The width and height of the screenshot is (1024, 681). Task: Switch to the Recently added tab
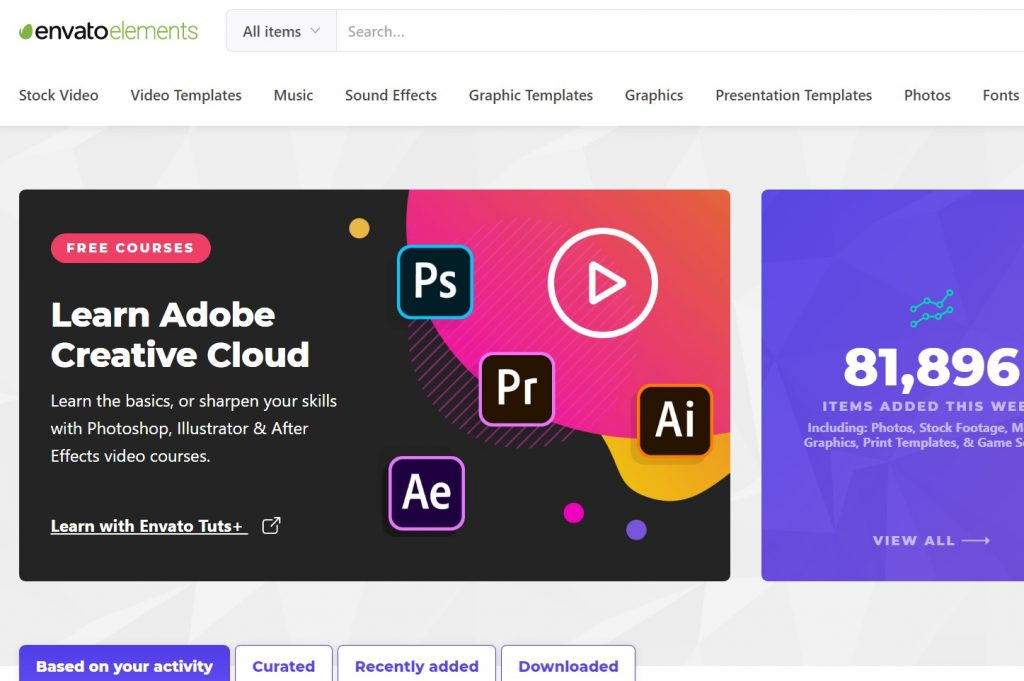(x=416, y=666)
